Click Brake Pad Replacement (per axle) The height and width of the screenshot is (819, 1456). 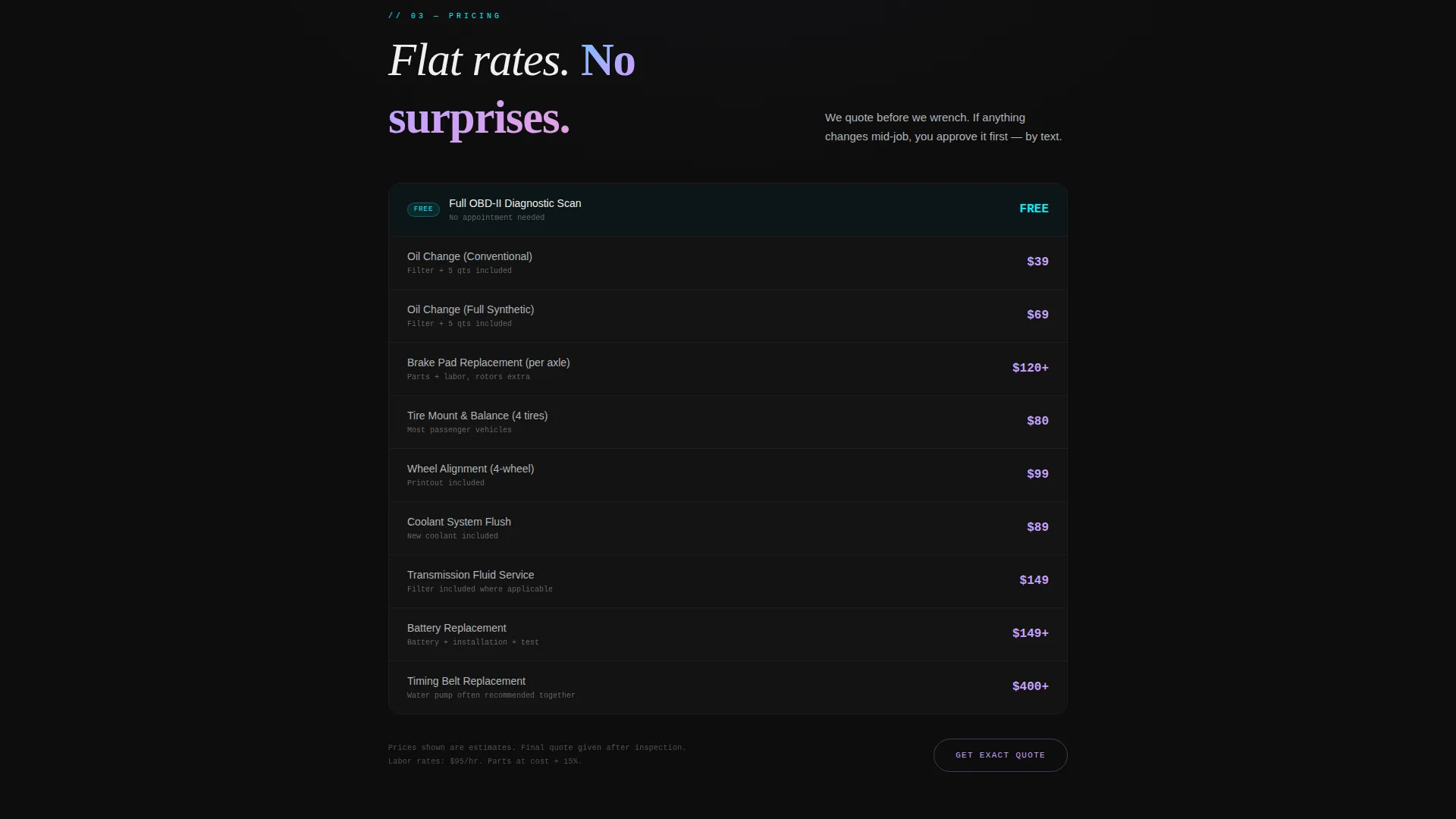click(728, 369)
